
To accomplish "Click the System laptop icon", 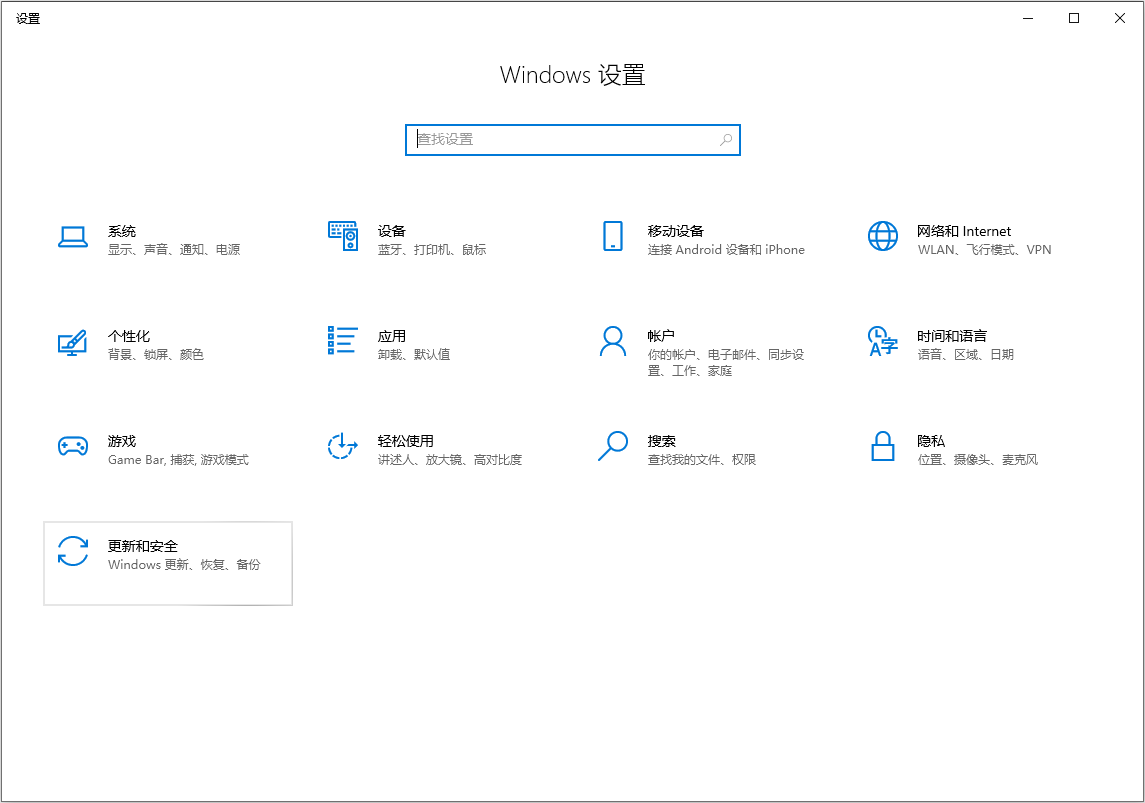I will 73,237.
